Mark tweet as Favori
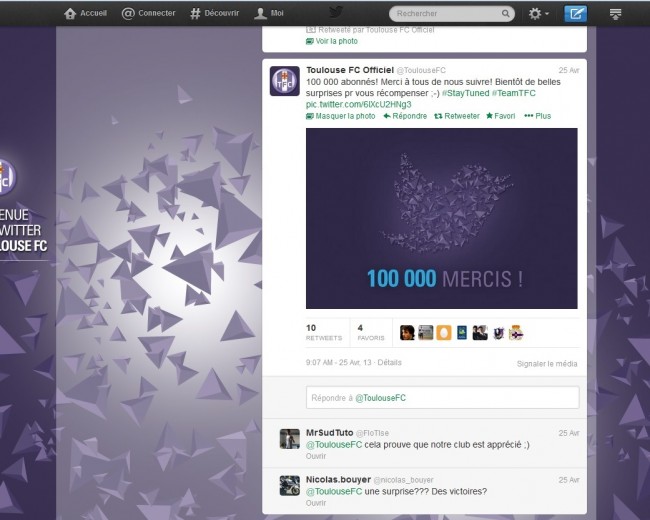Image resolution: width=650 pixels, height=520 pixels. click(x=501, y=116)
